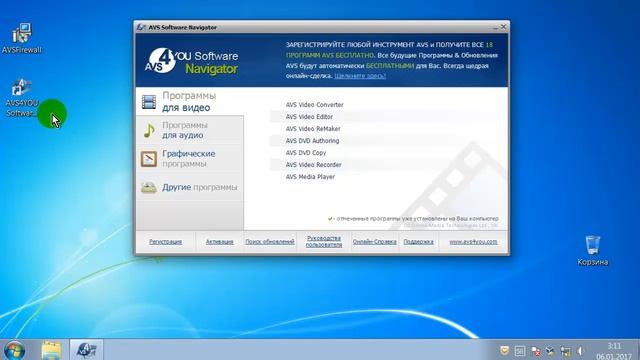
Task: Launch AVS Media Player
Action: (310, 177)
